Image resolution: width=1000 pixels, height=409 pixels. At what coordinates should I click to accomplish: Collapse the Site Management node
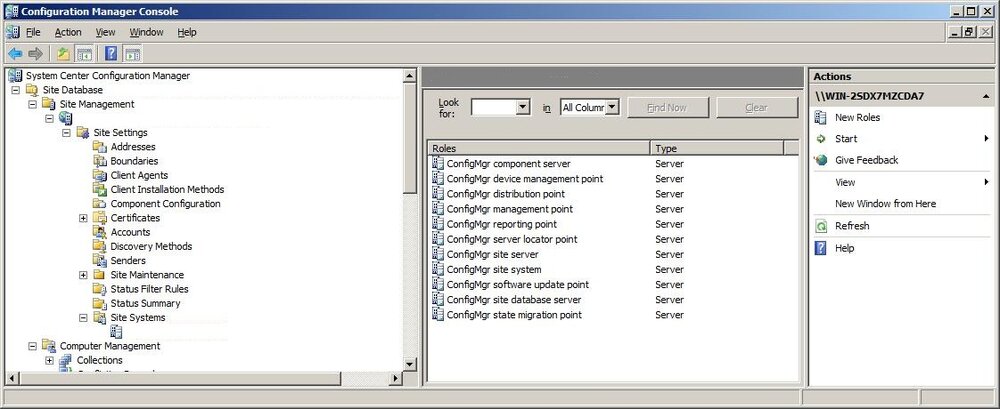coord(33,104)
